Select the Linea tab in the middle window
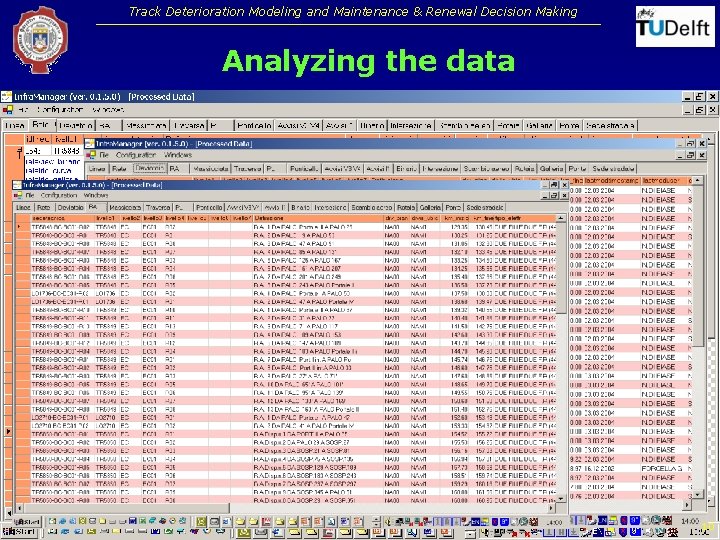Viewport: 720px width, 540px height. [x=97, y=169]
